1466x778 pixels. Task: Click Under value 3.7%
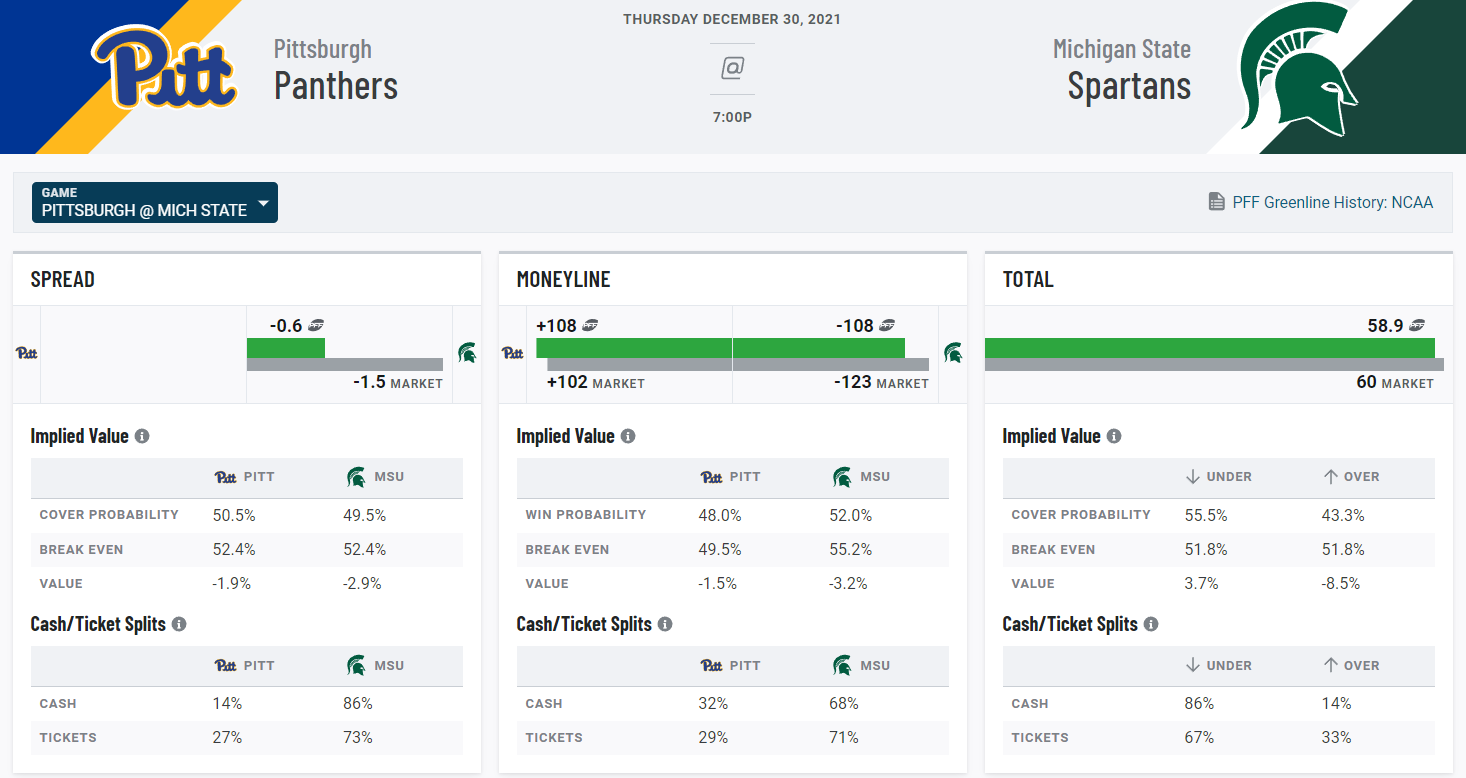pos(1202,583)
